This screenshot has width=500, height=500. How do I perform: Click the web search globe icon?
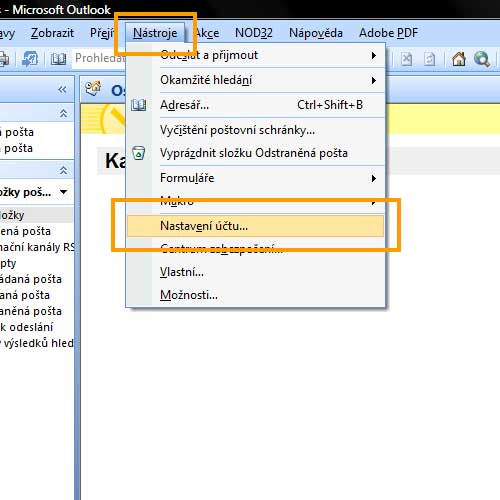[482, 59]
